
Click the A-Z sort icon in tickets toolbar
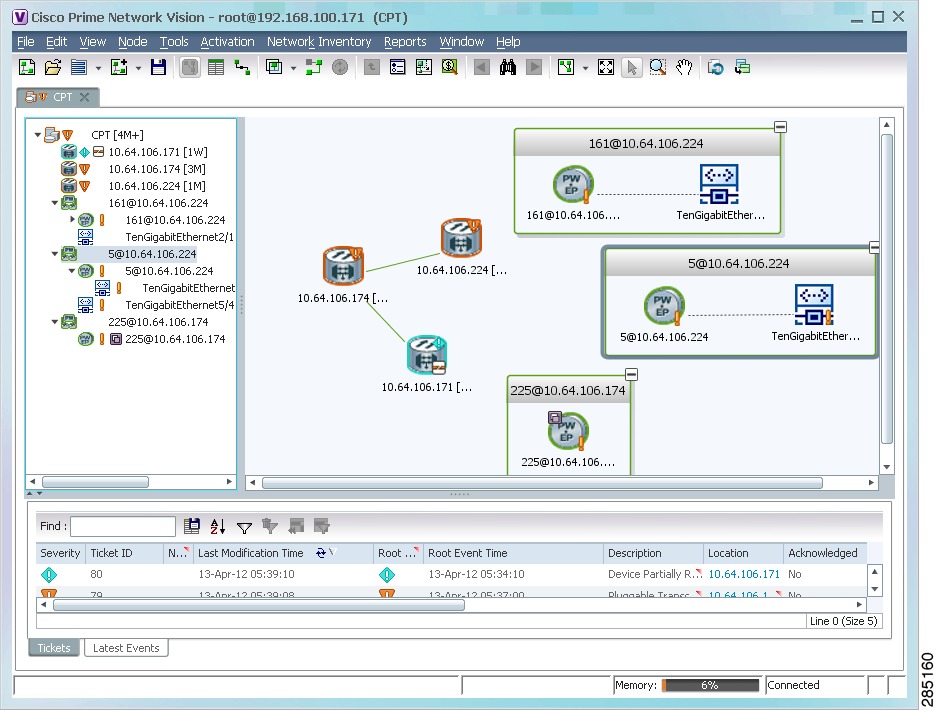(x=218, y=526)
